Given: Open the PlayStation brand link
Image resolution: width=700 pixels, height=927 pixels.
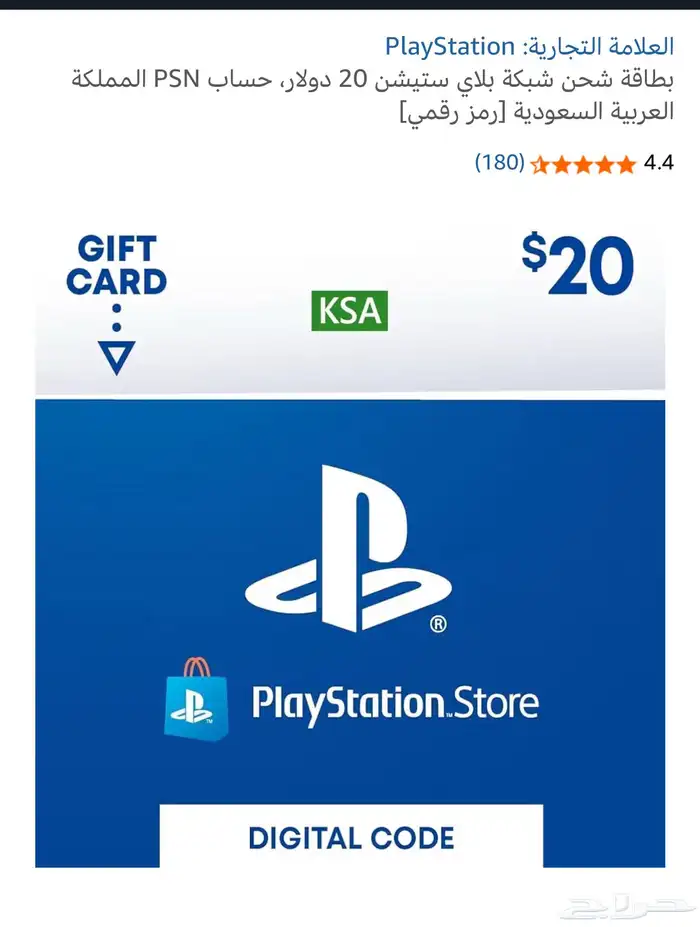Looking at the screenshot, I should tap(449, 47).
